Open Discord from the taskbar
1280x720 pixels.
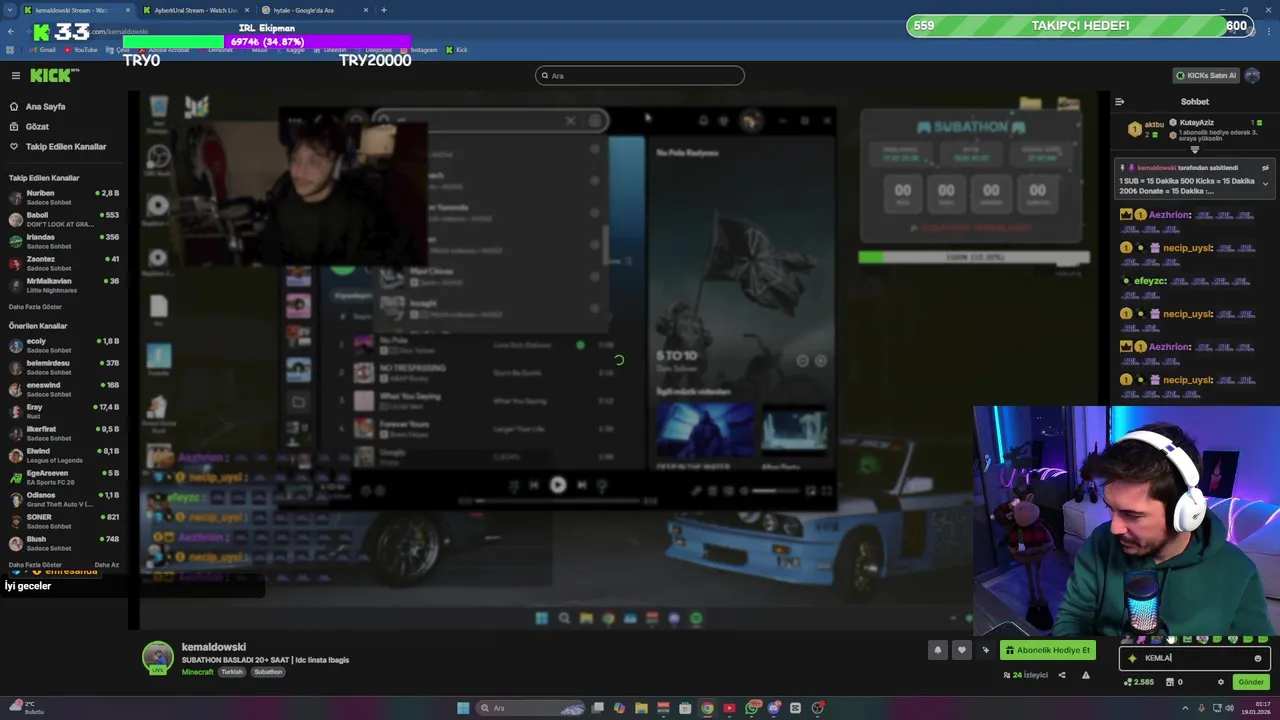774,708
